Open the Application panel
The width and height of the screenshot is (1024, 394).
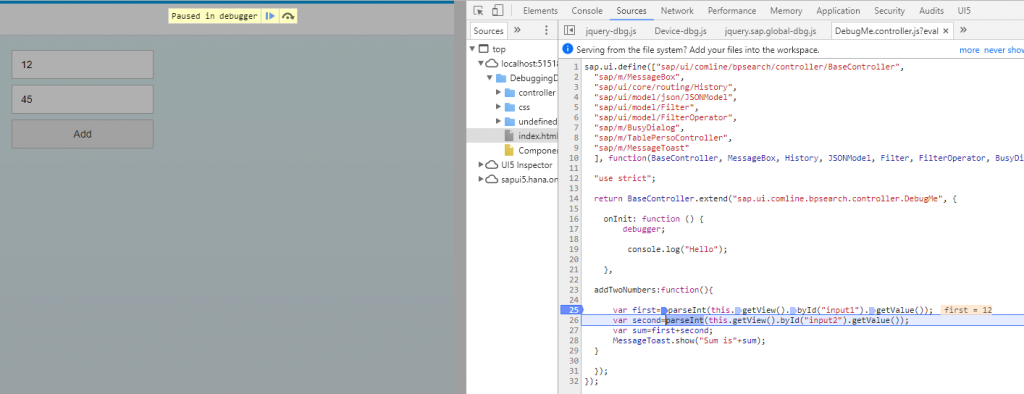[x=838, y=10]
